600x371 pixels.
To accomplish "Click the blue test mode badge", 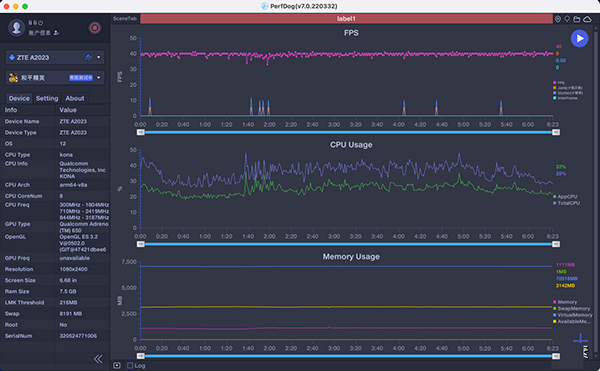I will click(x=81, y=78).
